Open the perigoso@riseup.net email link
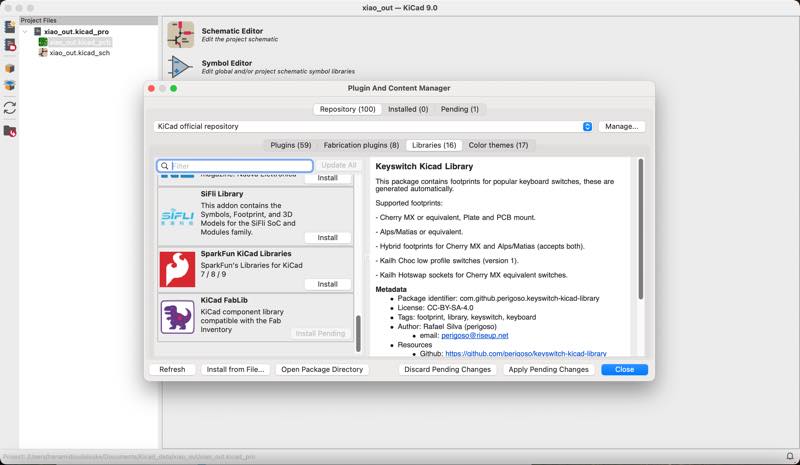Viewport: 800px width, 465px height. [474, 336]
